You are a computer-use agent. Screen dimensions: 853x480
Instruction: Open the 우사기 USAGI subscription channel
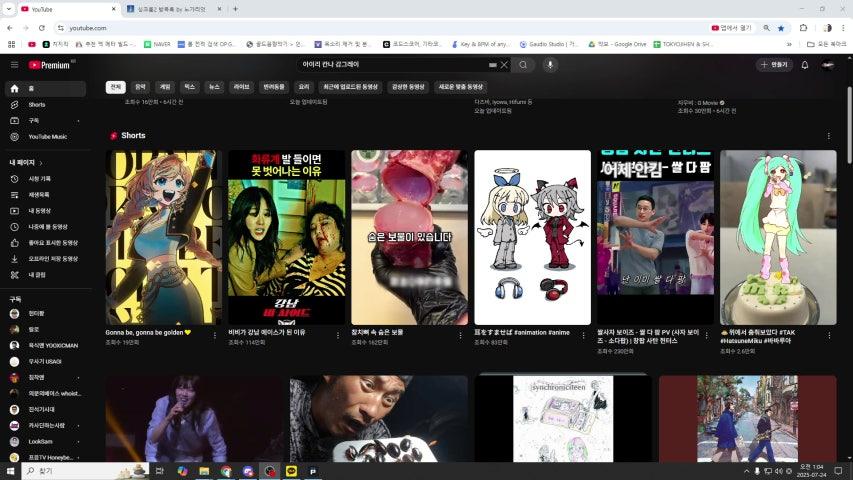tap(46, 361)
